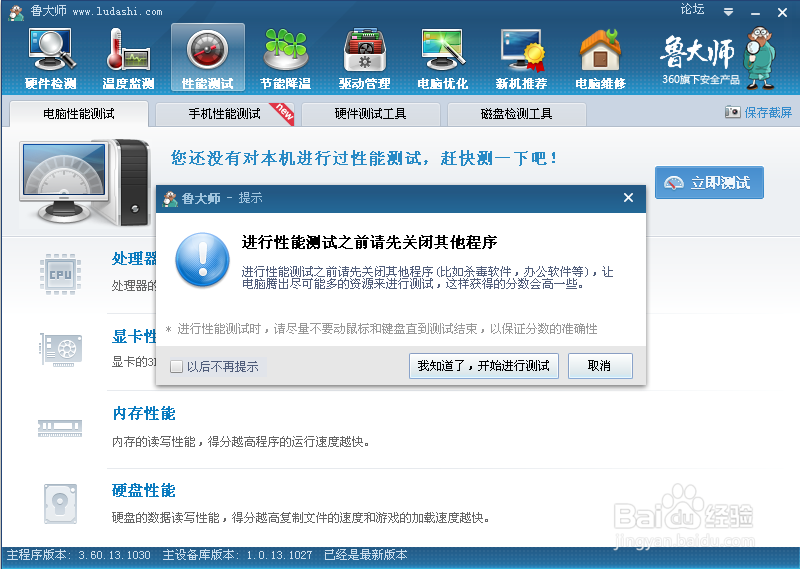Open 节能降温 energy saving clover icon
The image size is (800, 569).
(x=286, y=58)
